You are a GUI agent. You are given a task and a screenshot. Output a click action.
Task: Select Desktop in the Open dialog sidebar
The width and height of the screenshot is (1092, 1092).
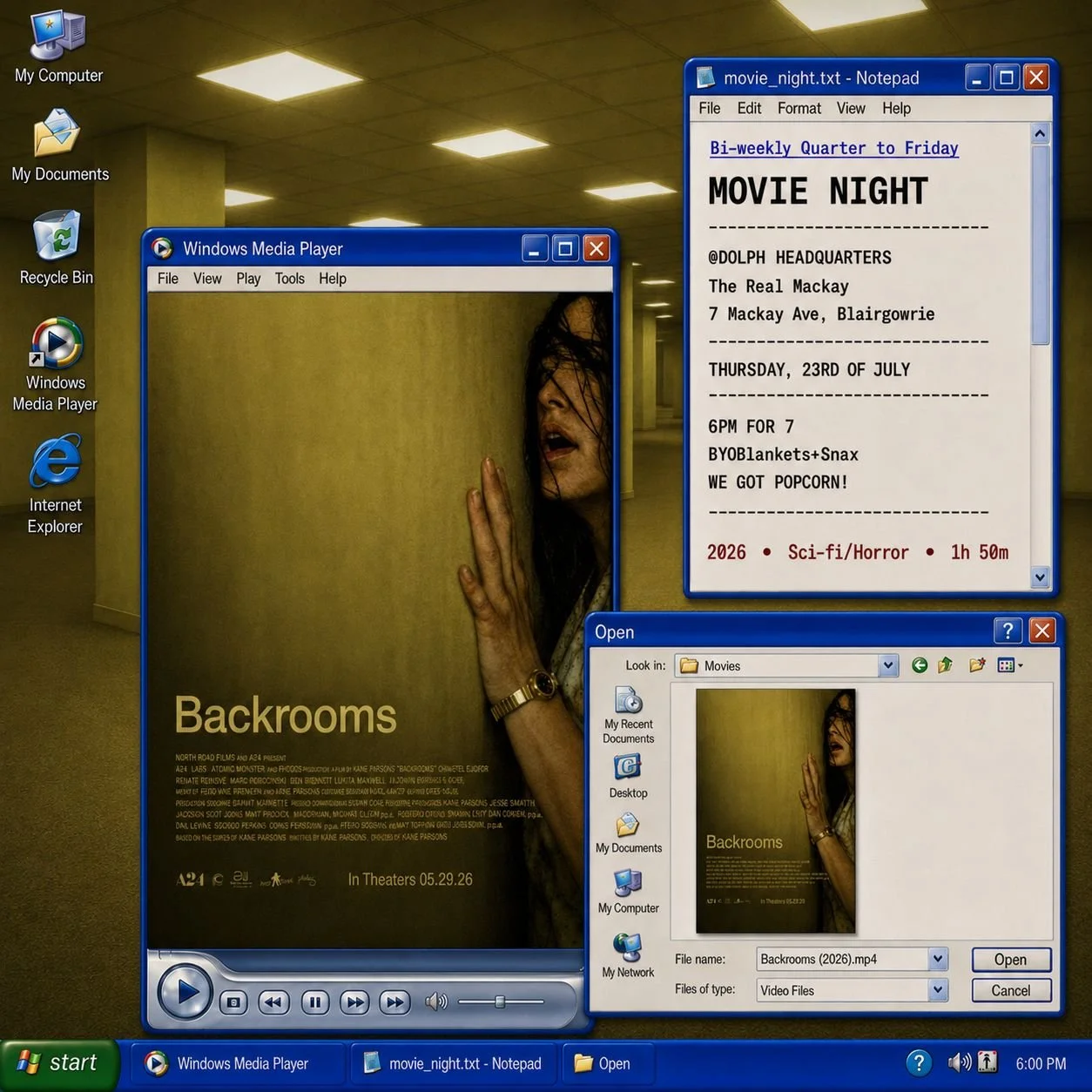(x=628, y=777)
